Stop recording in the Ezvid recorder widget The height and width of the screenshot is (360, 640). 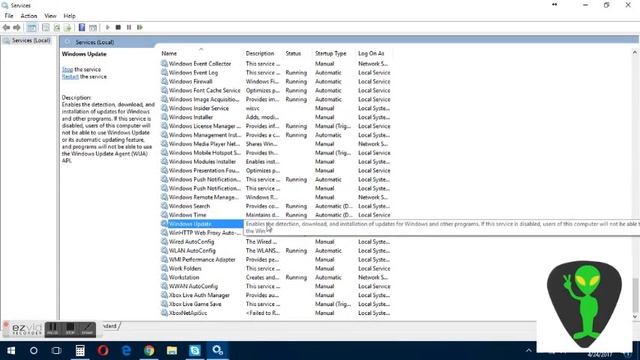point(70,329)
